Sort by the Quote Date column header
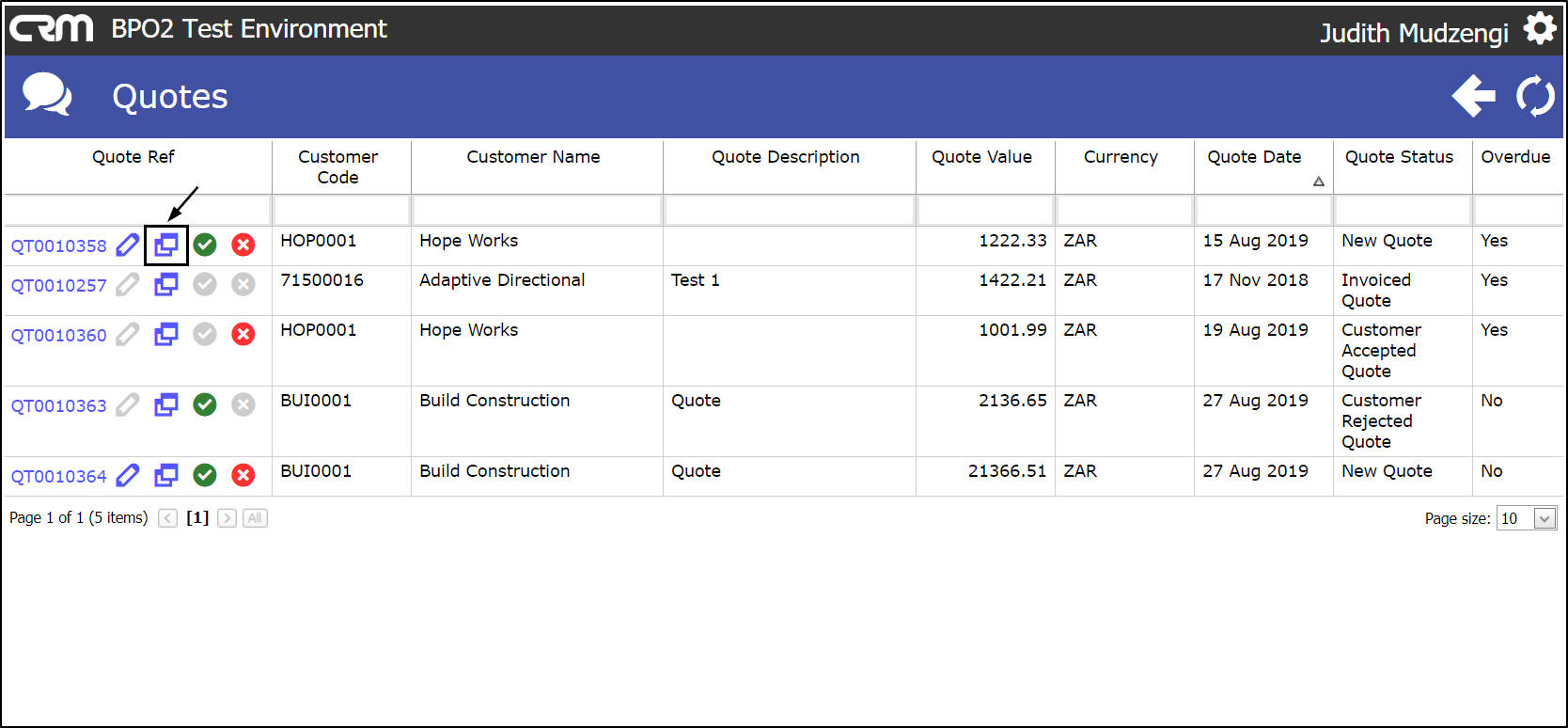Viewport: 1568px width, 728px height. (x=1254, y=157)
